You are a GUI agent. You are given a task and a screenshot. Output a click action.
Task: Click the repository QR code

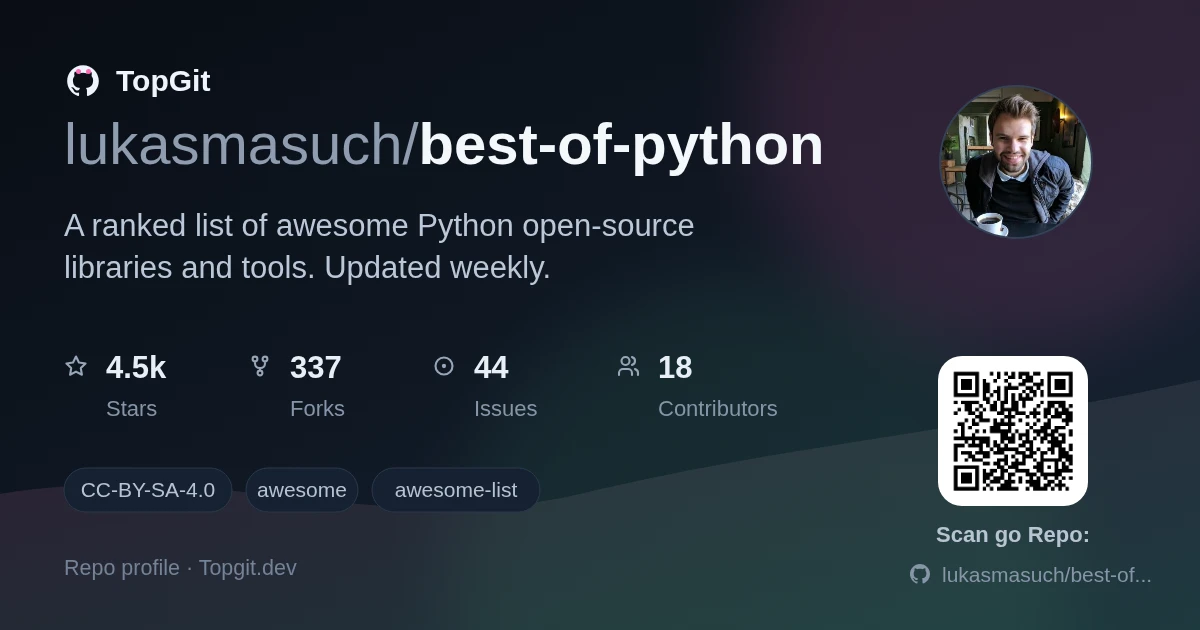1013,431
